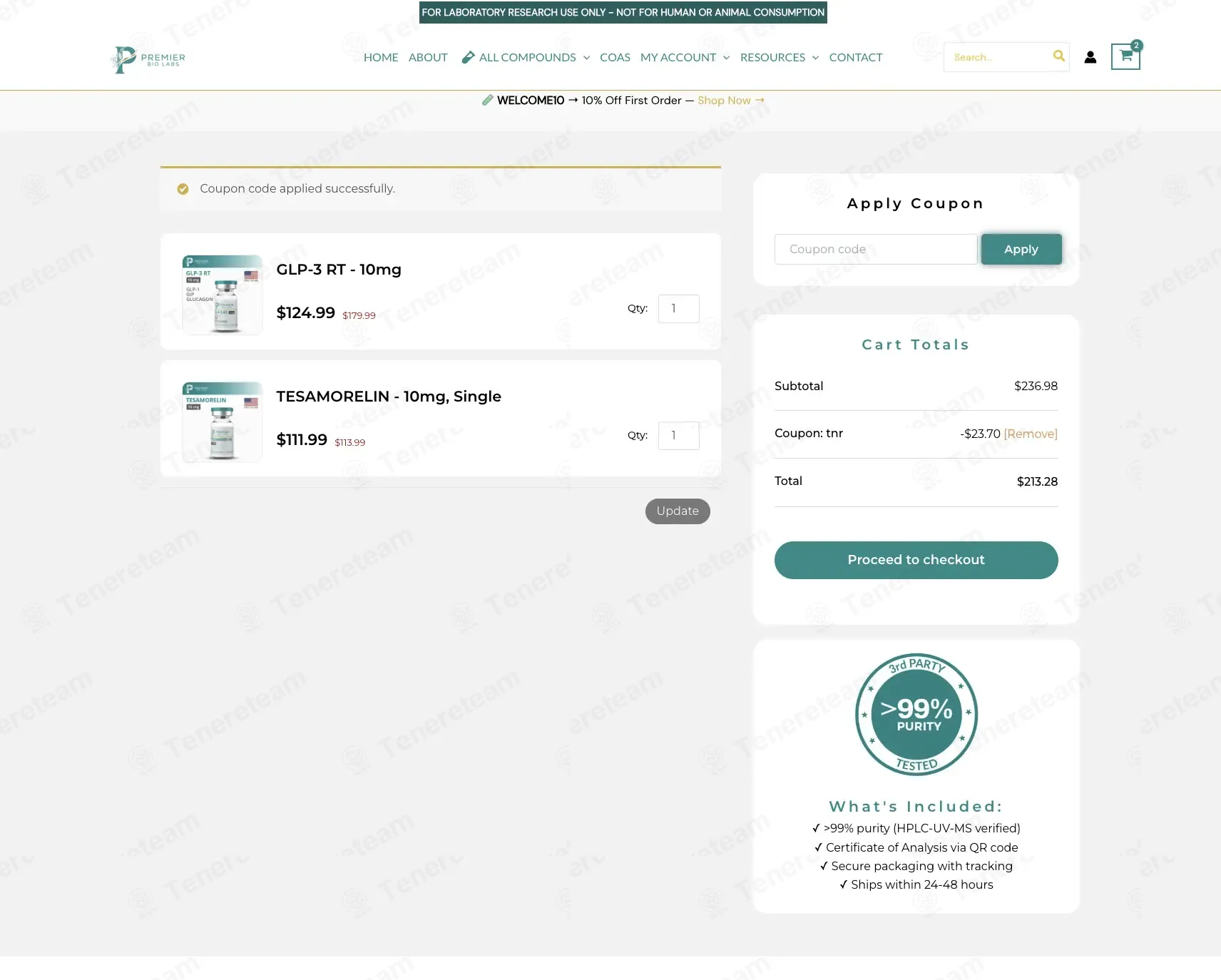Focus the Coupon code input field
The width and height of the screenshot is (1221, 980).
tap(875, 250)
